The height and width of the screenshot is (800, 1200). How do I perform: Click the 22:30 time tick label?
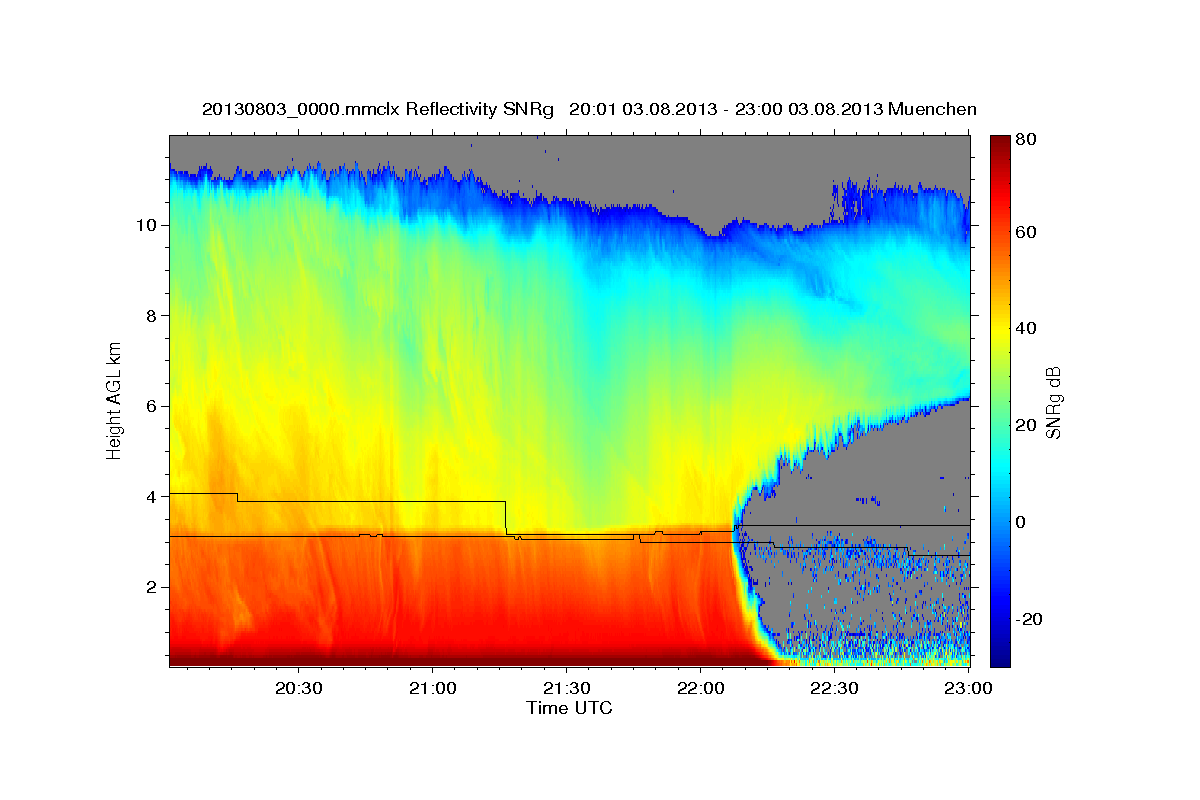pyautogui.click(x=833, y=688)
